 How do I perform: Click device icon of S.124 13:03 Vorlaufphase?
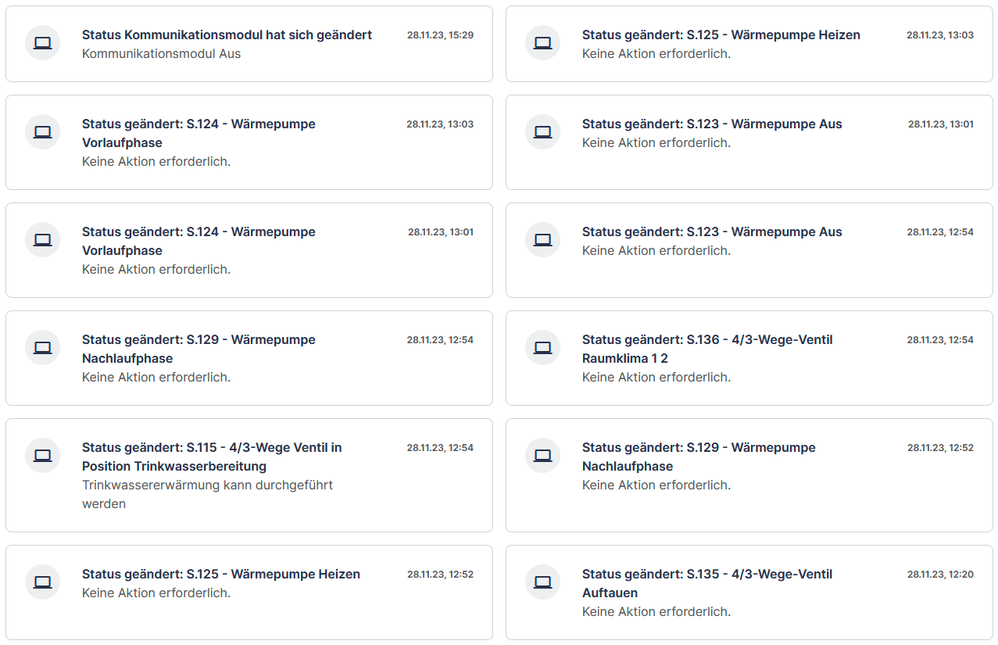click(42, 132)
